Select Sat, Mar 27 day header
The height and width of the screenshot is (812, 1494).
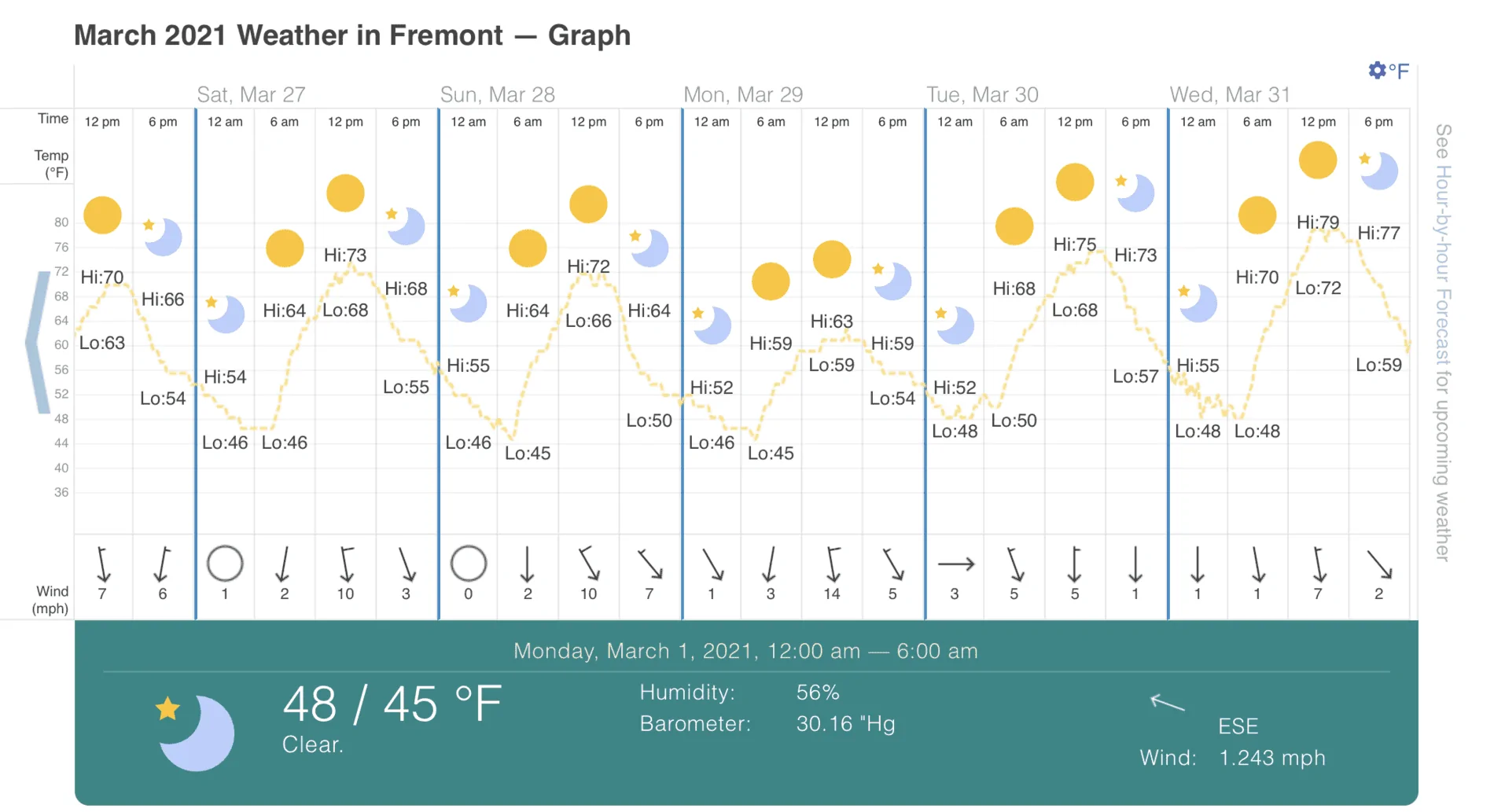[x=251, y=94]
